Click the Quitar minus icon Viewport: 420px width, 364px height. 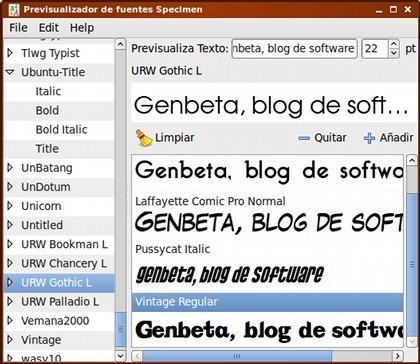click(304, 138)
